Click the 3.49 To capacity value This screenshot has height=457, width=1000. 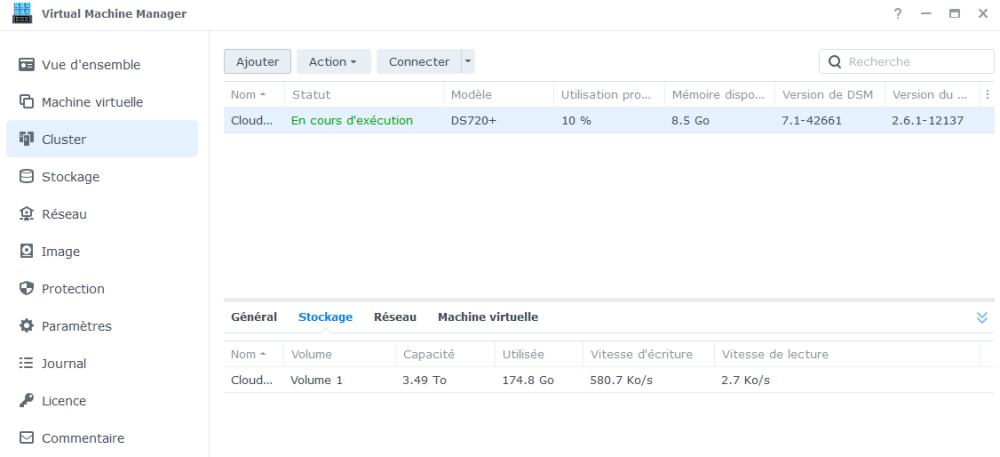pyautogui.click(x=425, y=380)
